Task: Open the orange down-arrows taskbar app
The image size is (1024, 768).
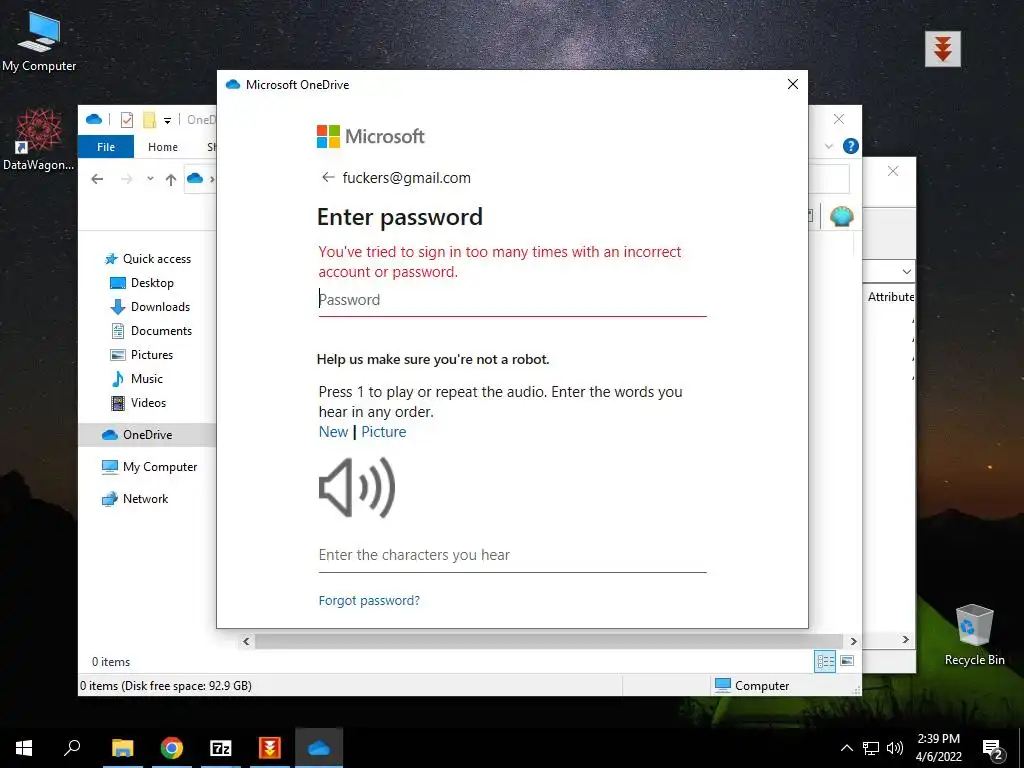Action: (270, 748)
